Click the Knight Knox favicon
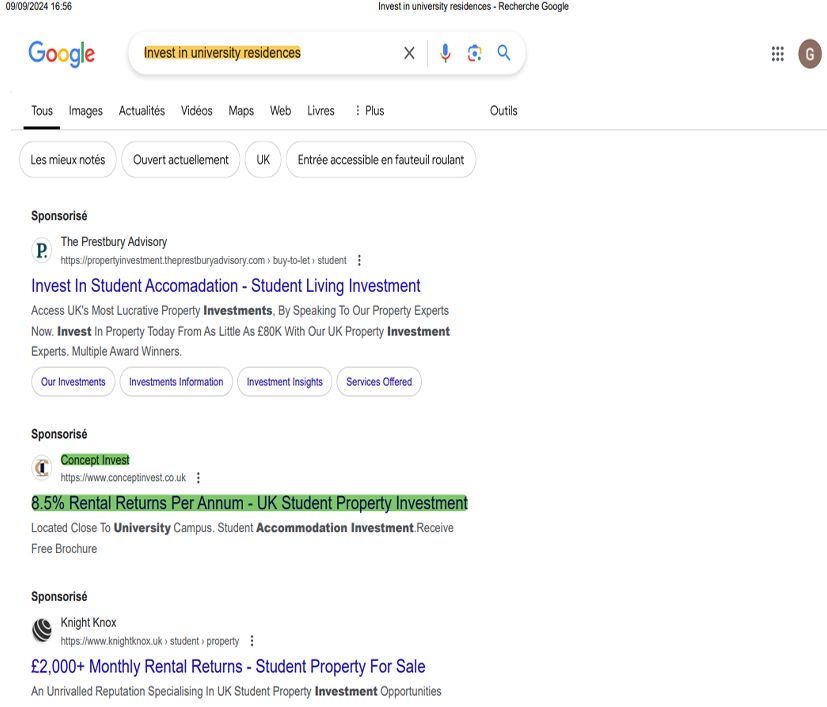 (x=42, y=630)
